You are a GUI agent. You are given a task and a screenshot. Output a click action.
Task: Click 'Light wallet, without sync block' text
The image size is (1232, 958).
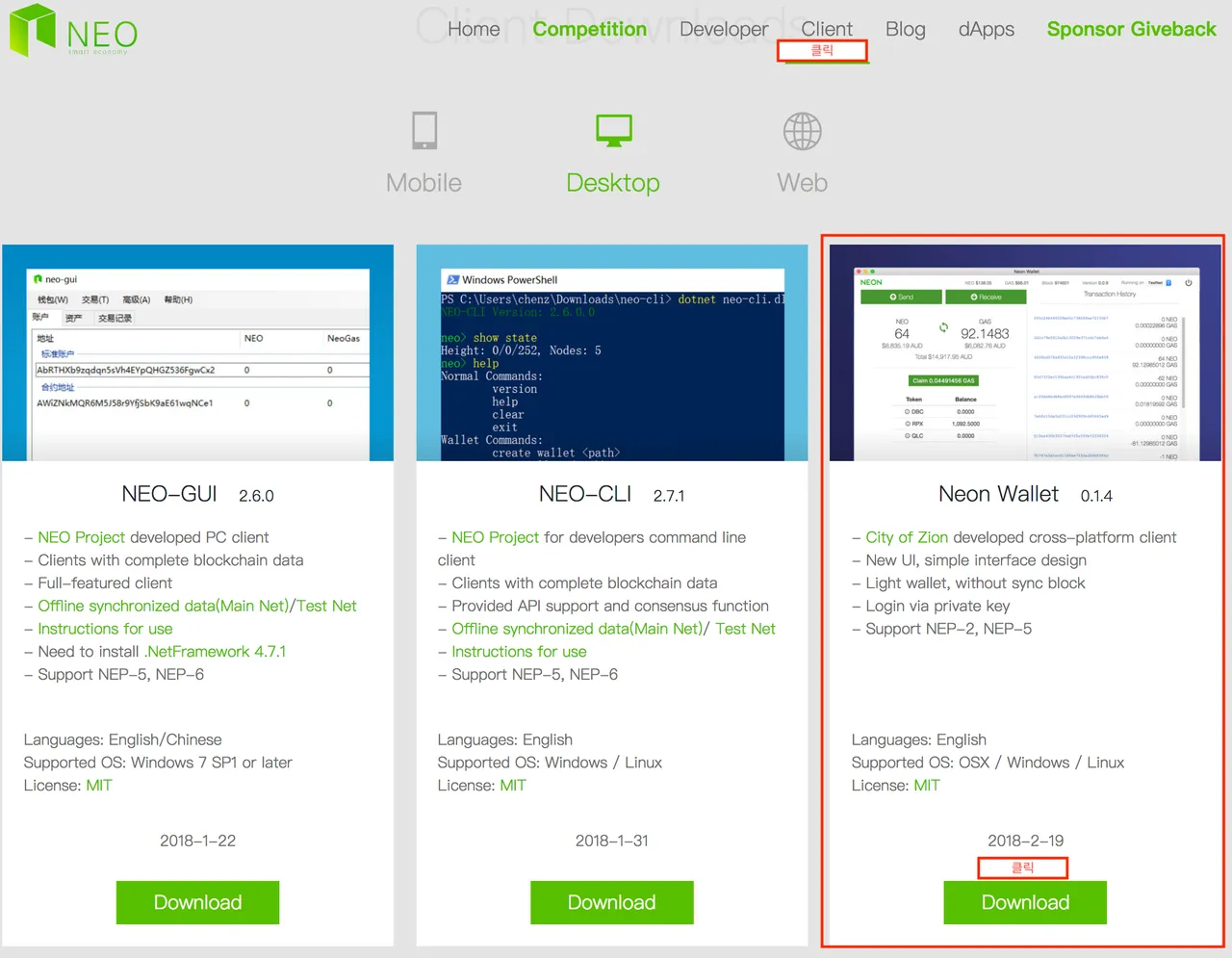click(x=975, y=583)
